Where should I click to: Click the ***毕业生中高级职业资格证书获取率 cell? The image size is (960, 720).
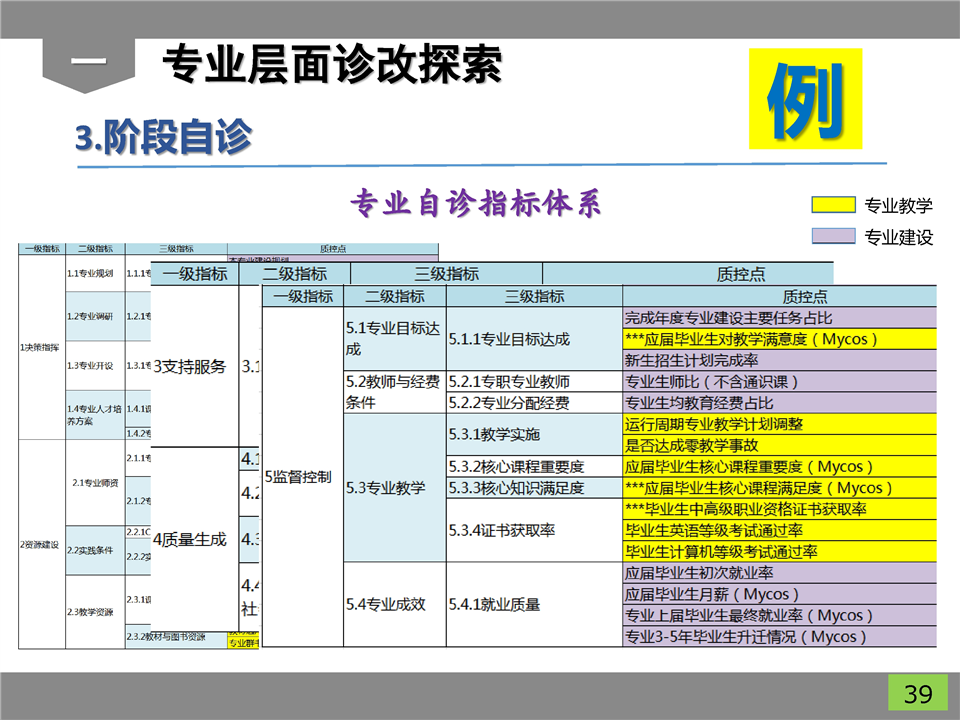[779, 509]
